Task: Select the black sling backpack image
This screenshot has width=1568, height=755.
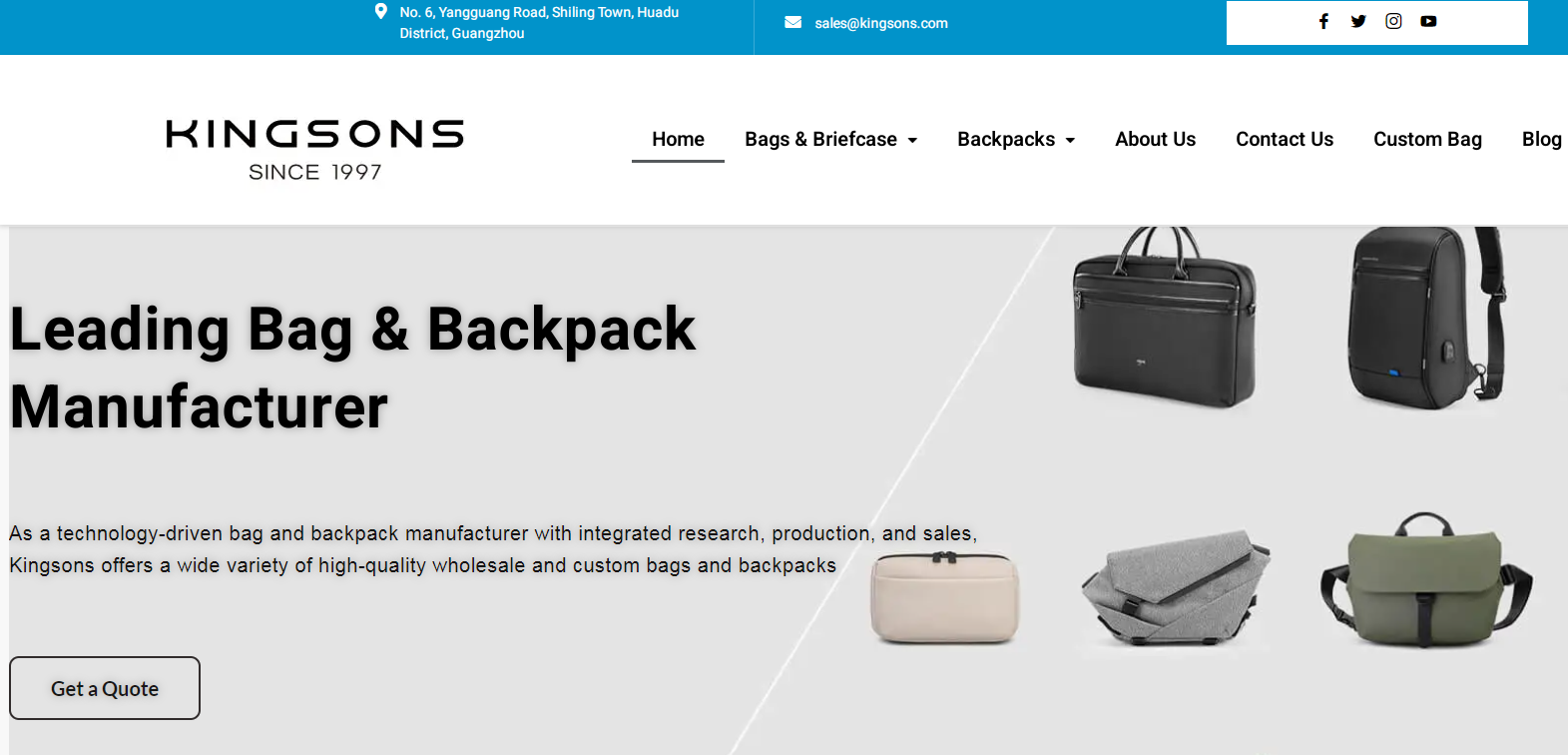Action: click(x=1426, y=318)
